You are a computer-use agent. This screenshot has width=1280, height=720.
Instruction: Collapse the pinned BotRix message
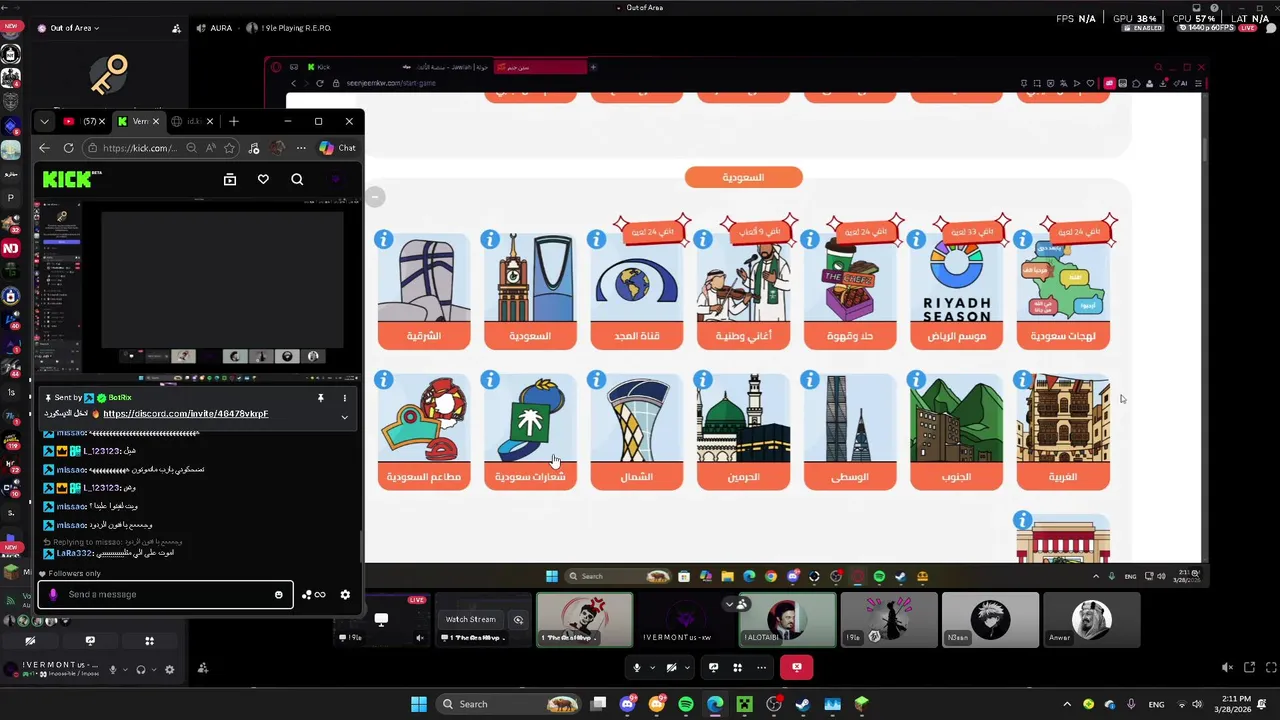click(344, 416)
